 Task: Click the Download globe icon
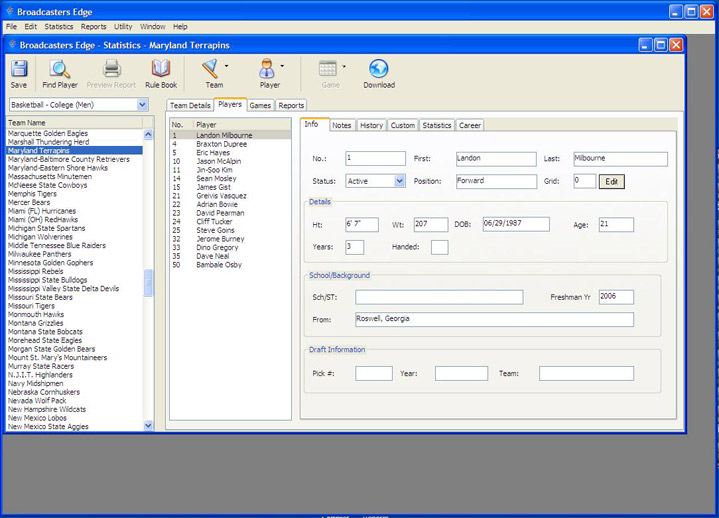tap(379, 69)
